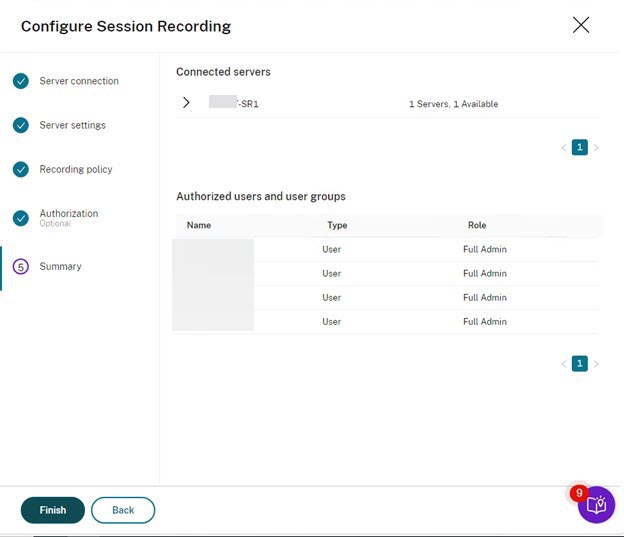Select page 1 of Authorized users list
This screenshot has width=624, height=537.
(579, 363)
